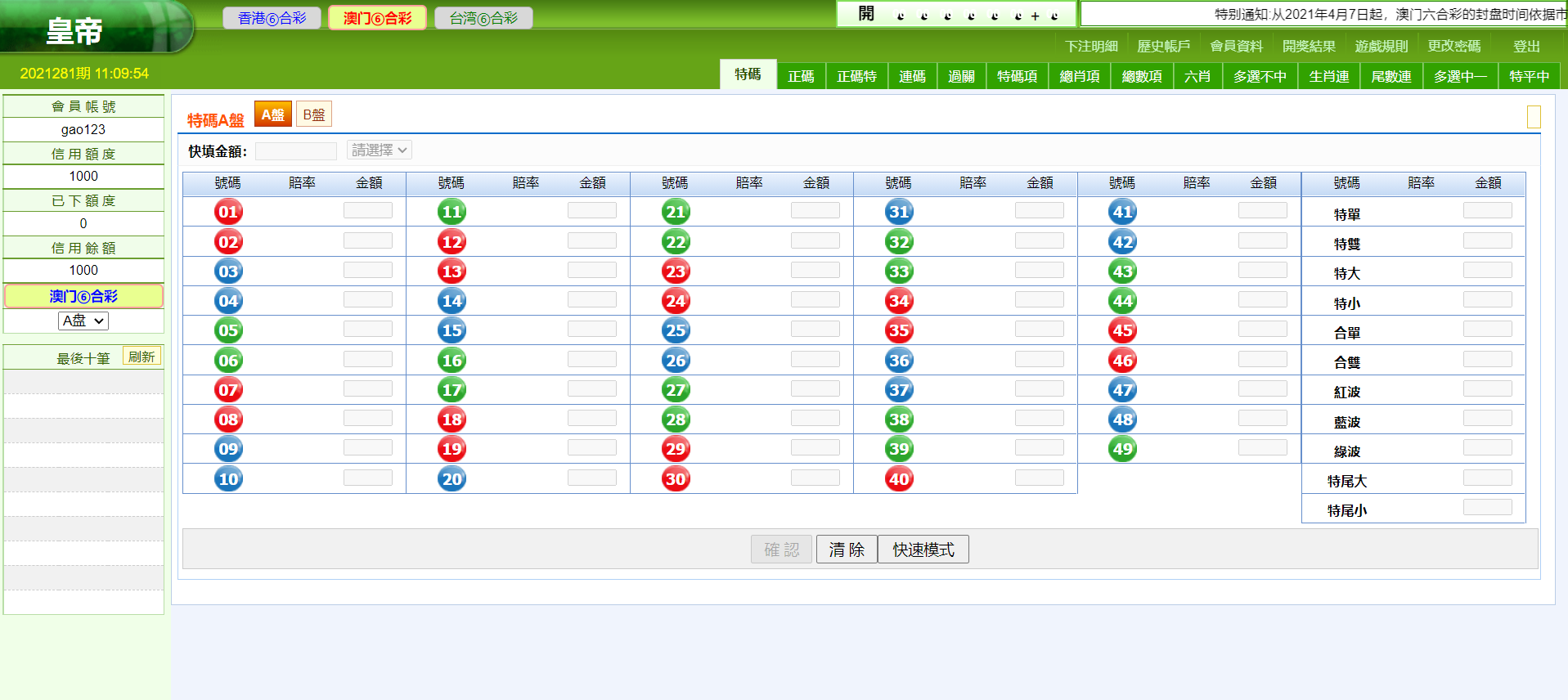Open the 請選擇 quick amount dropdown
This screenshot has width=1568, height=700.
point(380,150)
